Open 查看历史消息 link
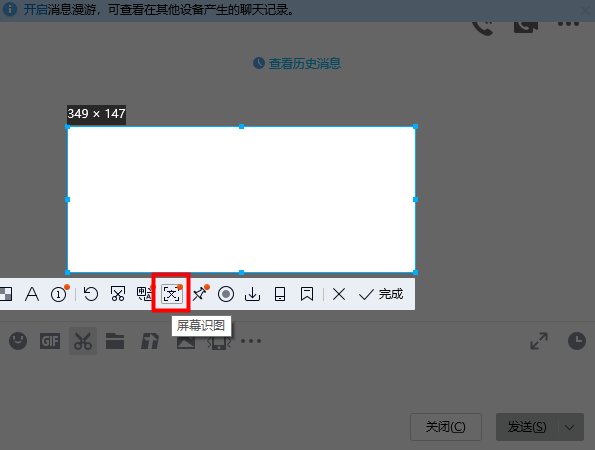This screenshot has width=595, height=450. [x=297, y=63]
